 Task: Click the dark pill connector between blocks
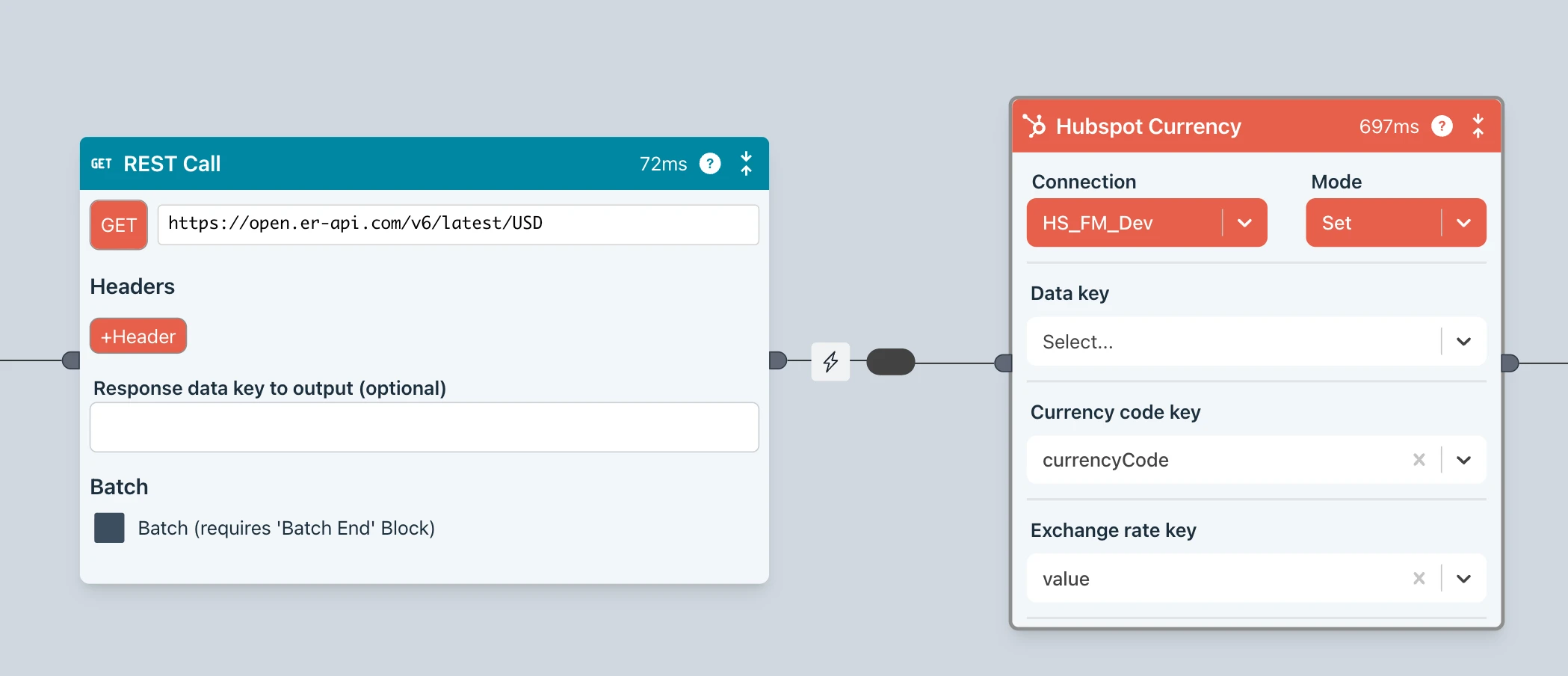coord(890,362)
